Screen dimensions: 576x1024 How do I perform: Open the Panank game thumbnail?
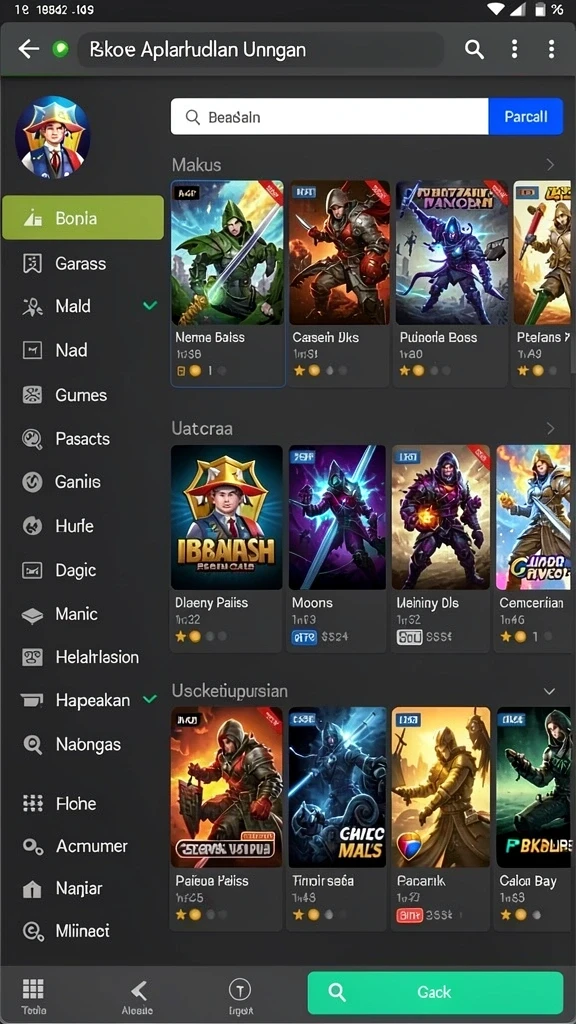click(441, 787)
